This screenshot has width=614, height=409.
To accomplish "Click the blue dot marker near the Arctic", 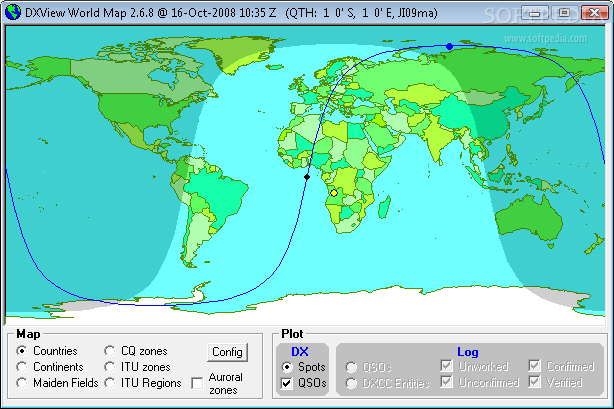I will tap(450, 47).
